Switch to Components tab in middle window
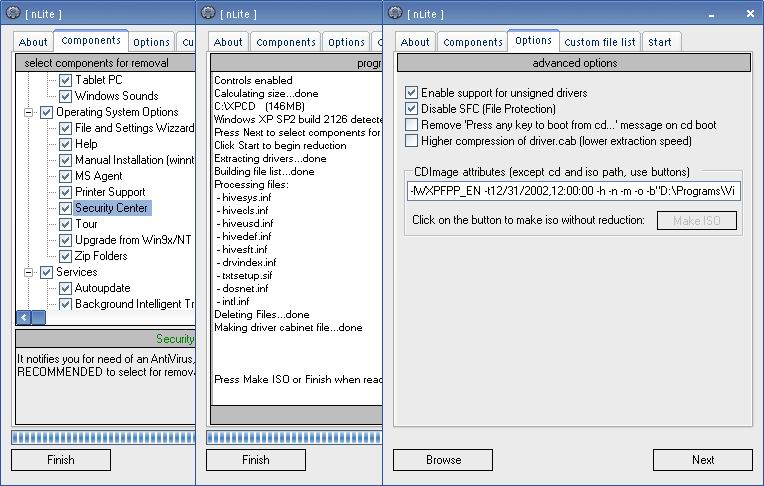The width and height of the screenshot is (764, 486). tap(286, 42)
